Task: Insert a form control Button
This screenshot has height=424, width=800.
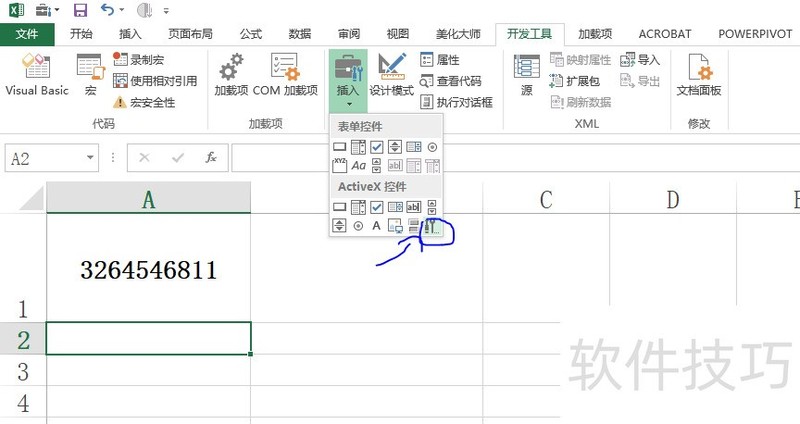Action: pos(339,147)
